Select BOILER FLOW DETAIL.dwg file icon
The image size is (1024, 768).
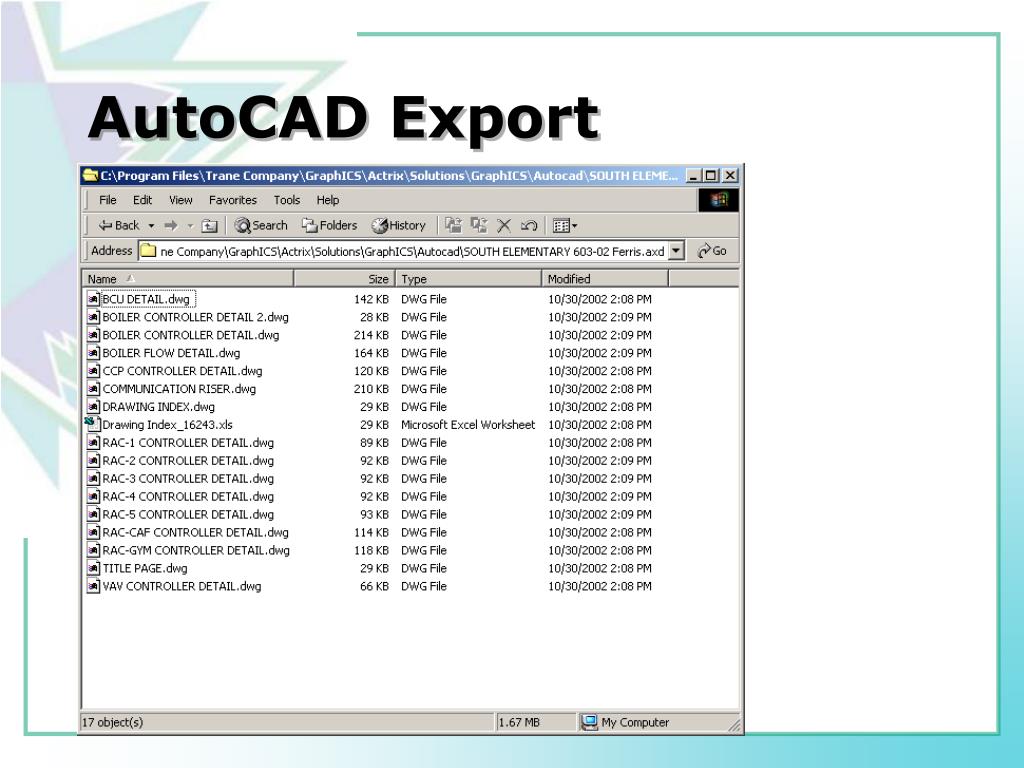93,353
